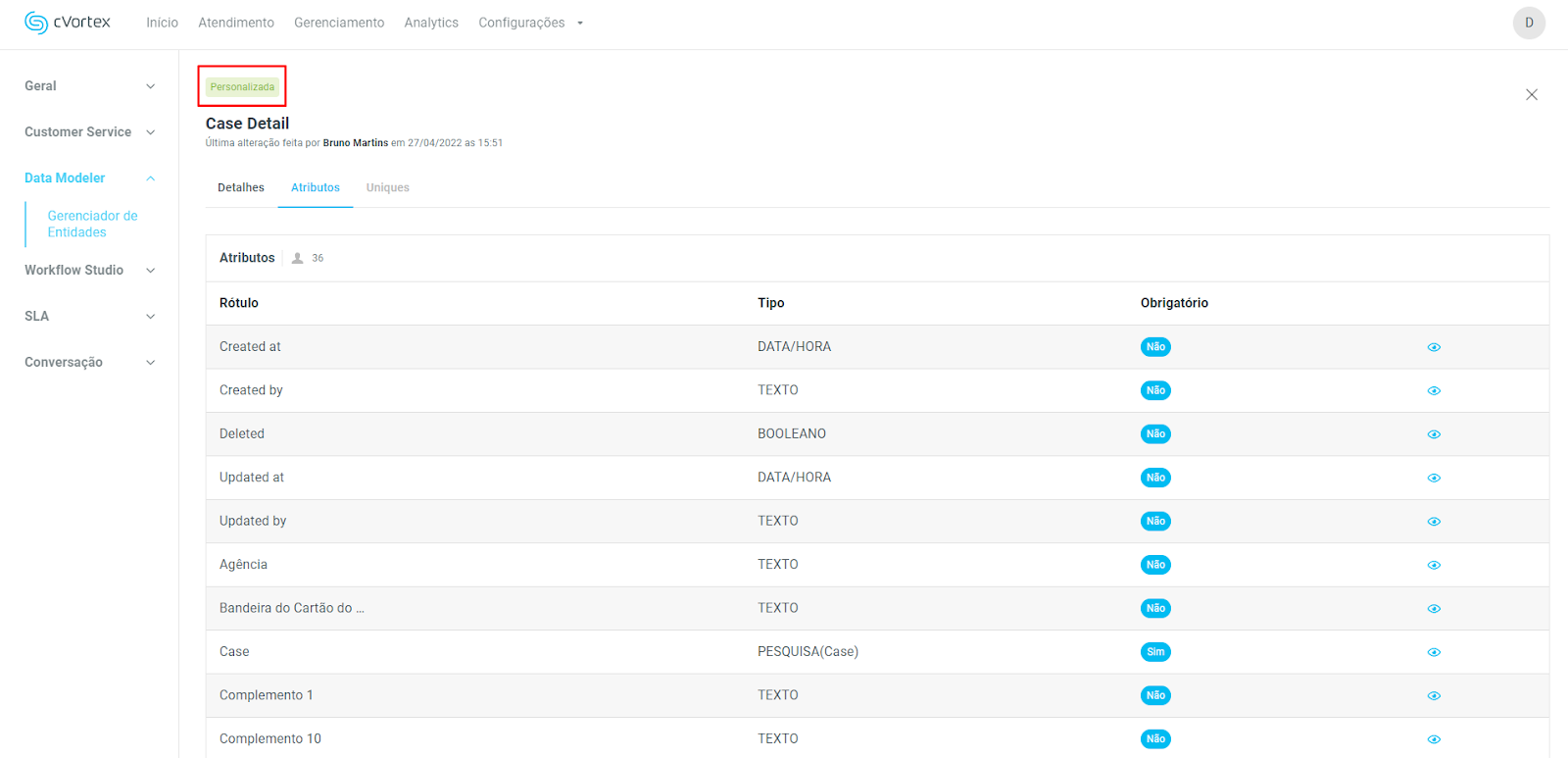Click the cVortex logo icon
Viewport: 1568px width, 758px height.
(x=36, y=23)
